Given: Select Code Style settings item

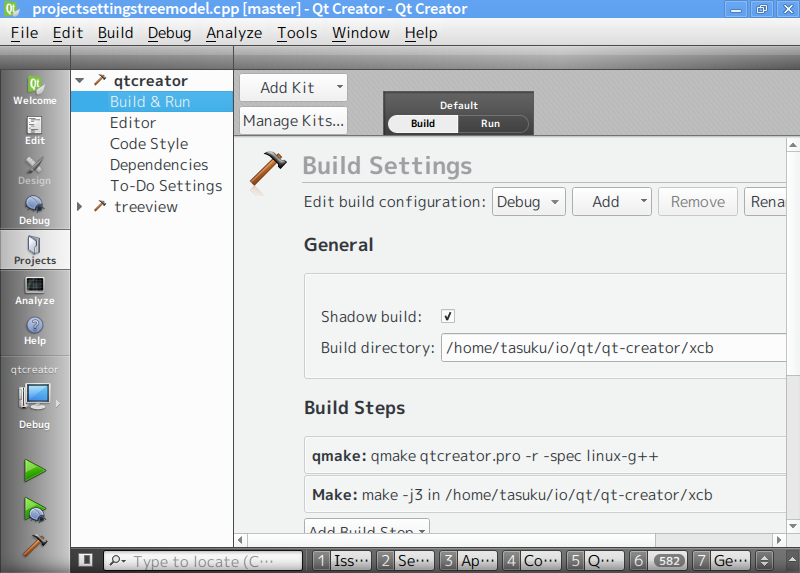Looking at the screenshot, I should [x=152, y=143].
